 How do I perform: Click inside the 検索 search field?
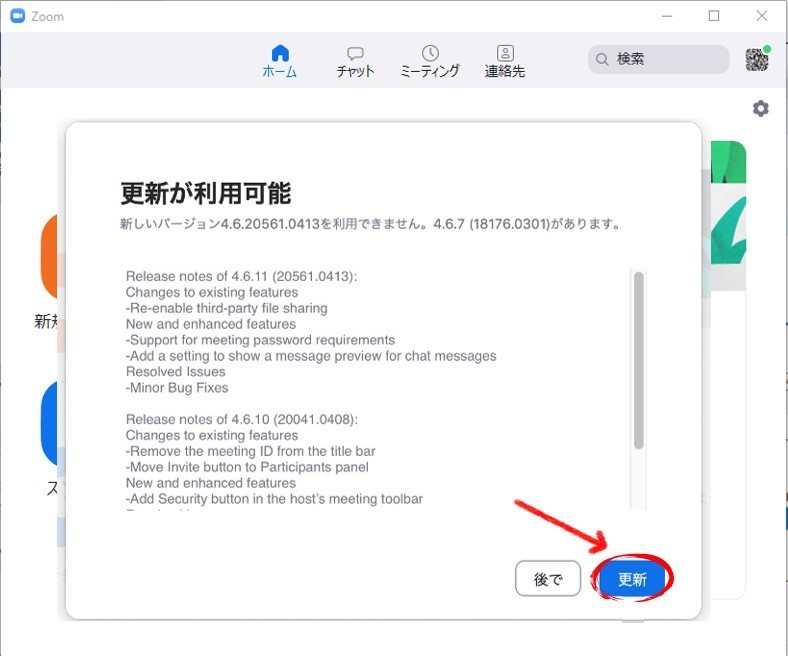click(x=665, y=60)
